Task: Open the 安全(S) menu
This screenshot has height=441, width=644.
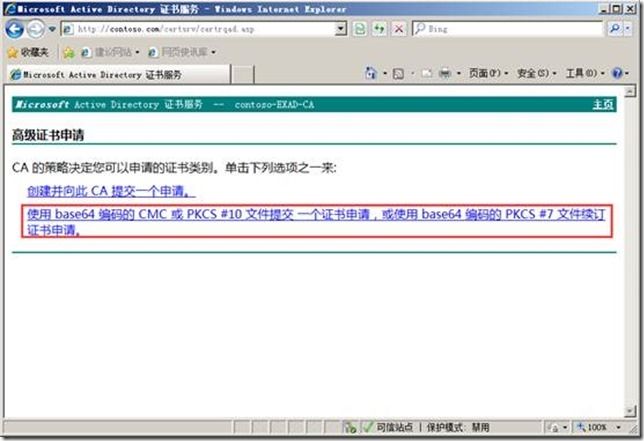Action: pyautogui.click(x=536, y=73)
